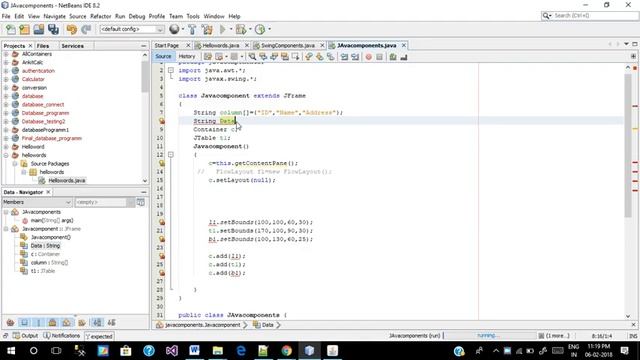Click the Undo toolbar icon
This screenshot has width=640, height=360.
point(72,29)
